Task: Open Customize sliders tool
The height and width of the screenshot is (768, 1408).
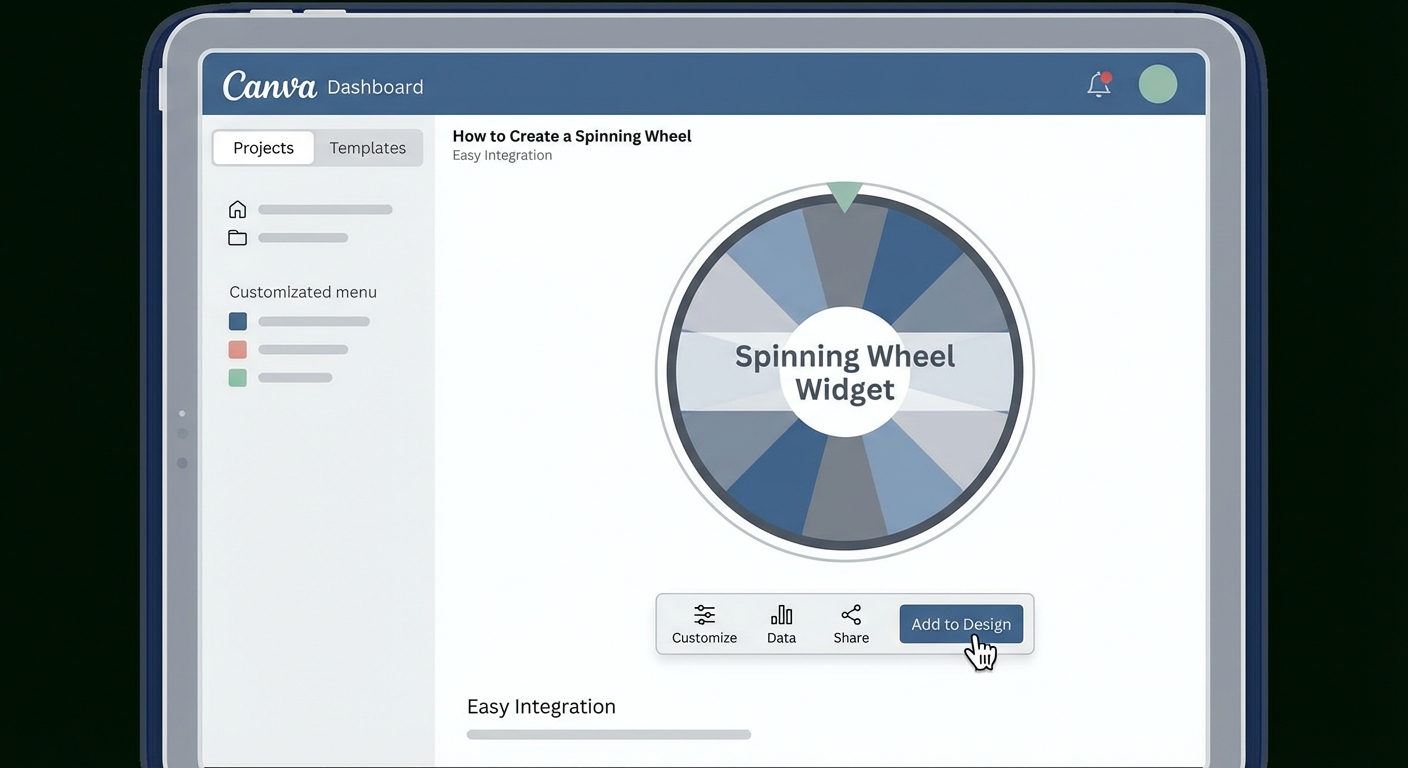Action: pyautogui.click(x=704, y=624)
